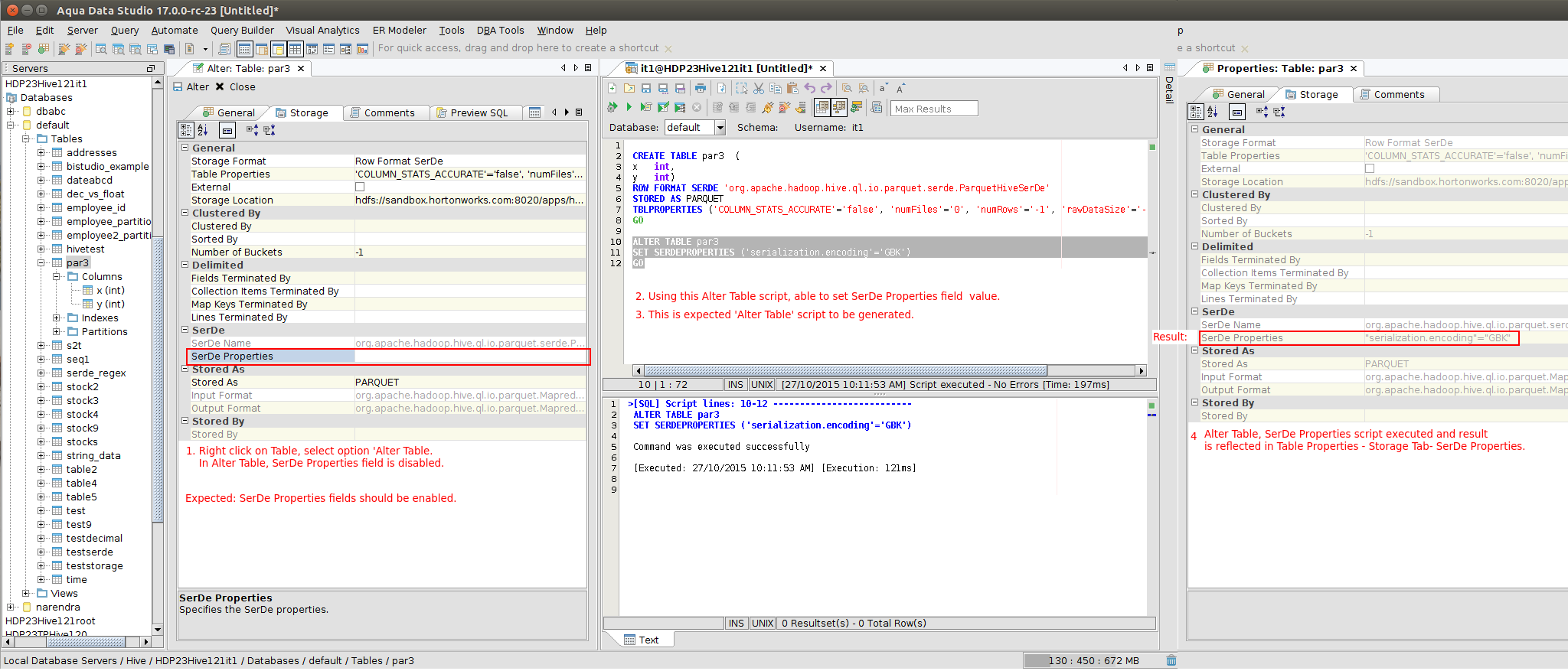The height and width of the screenshot is (671, 1568).
Task: Click the Save disk icon next to Alter
Action: pyautogui.click(x=178, y=87)
